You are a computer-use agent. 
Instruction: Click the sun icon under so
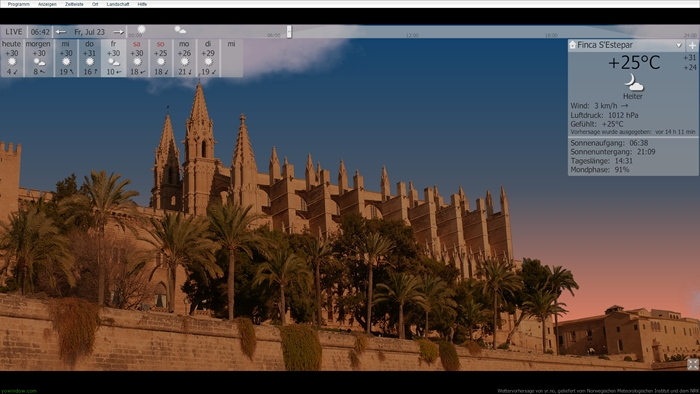(161, 62)
